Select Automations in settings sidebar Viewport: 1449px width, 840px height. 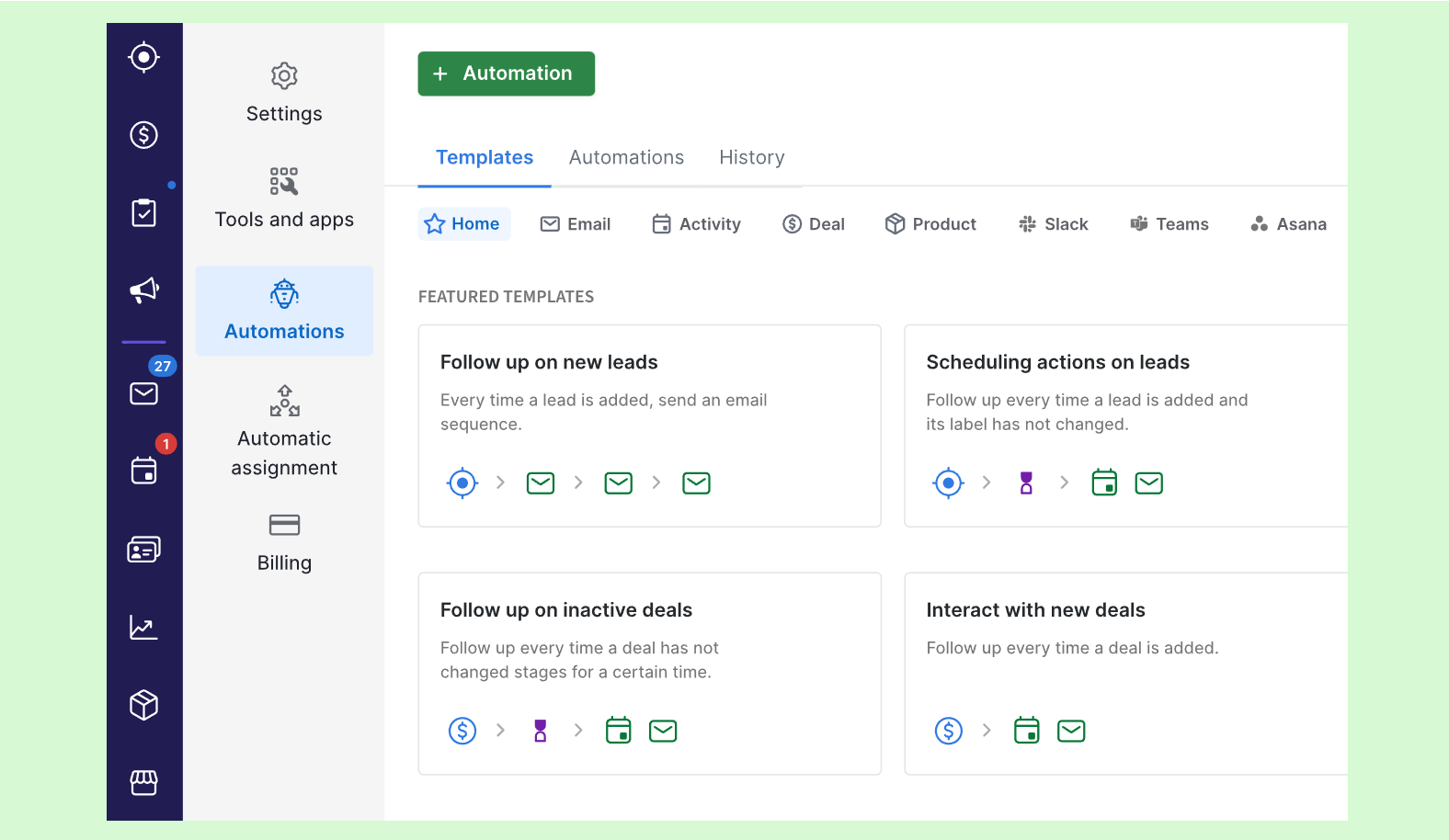(x=284, y=311)
